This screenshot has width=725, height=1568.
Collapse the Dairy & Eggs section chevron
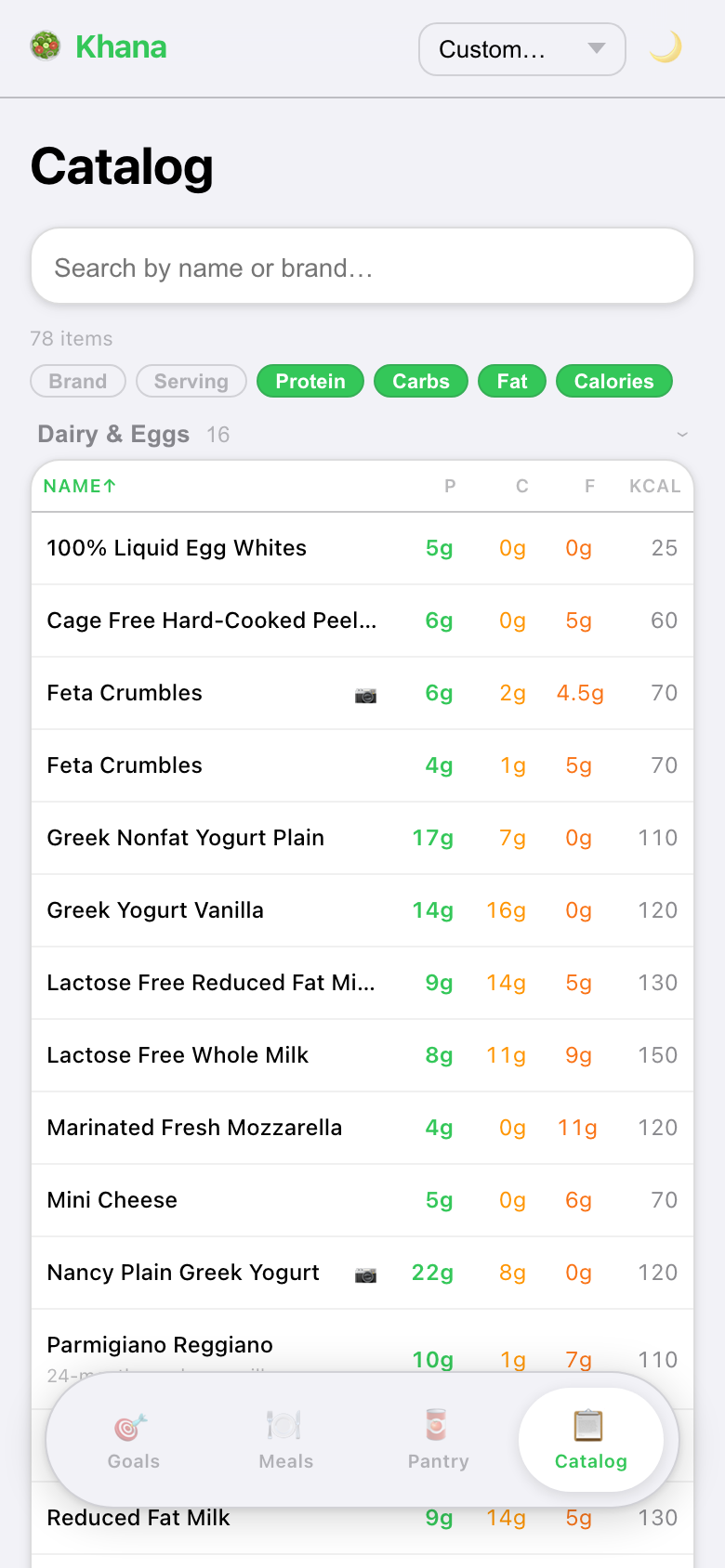[682, 435]
